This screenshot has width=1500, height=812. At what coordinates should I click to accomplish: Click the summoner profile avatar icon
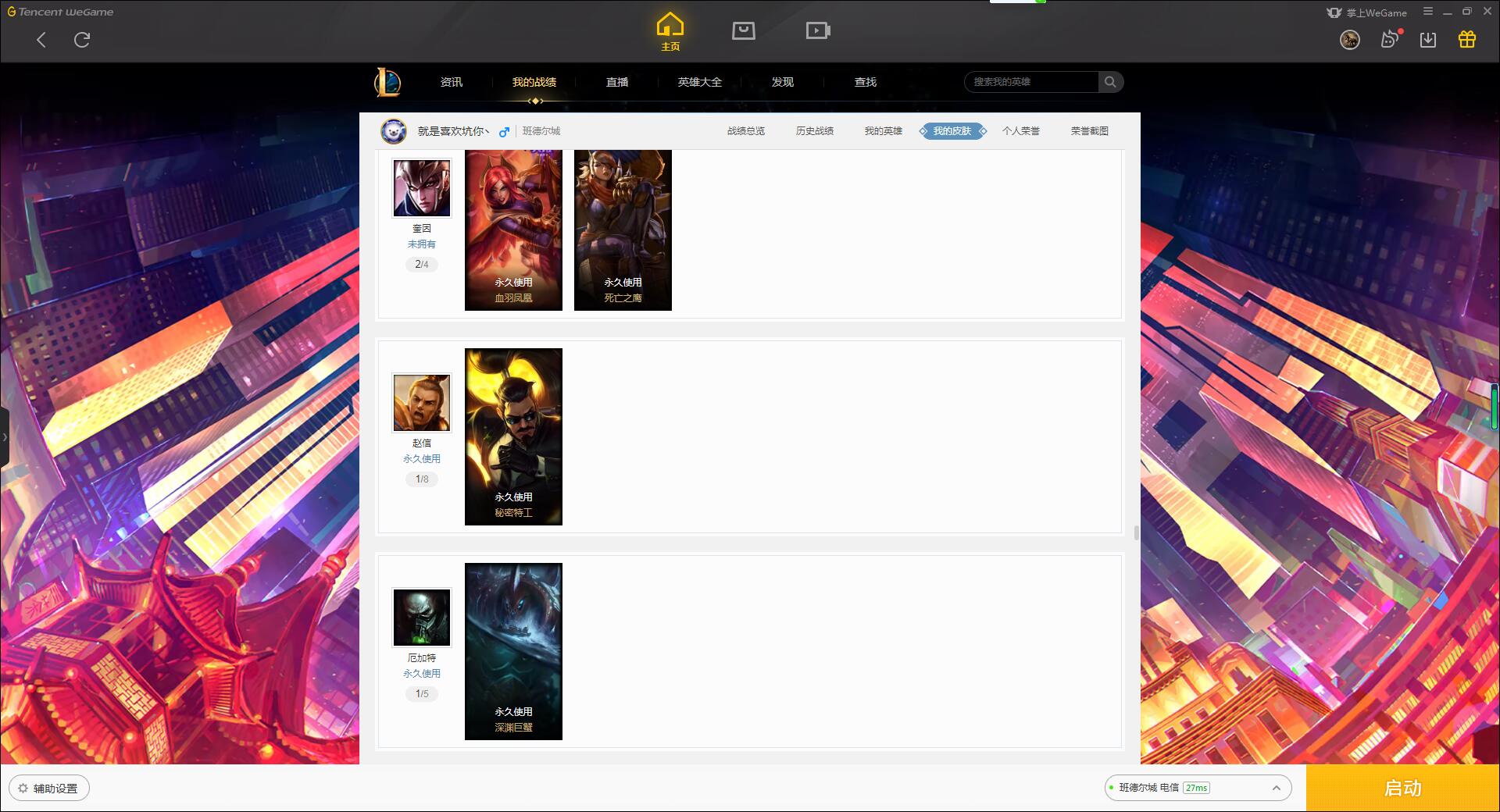[x=394, y=131]
